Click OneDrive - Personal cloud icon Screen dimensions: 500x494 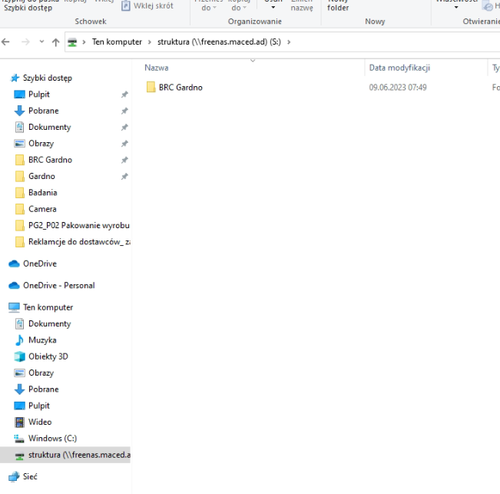click(x=14, y=285)
